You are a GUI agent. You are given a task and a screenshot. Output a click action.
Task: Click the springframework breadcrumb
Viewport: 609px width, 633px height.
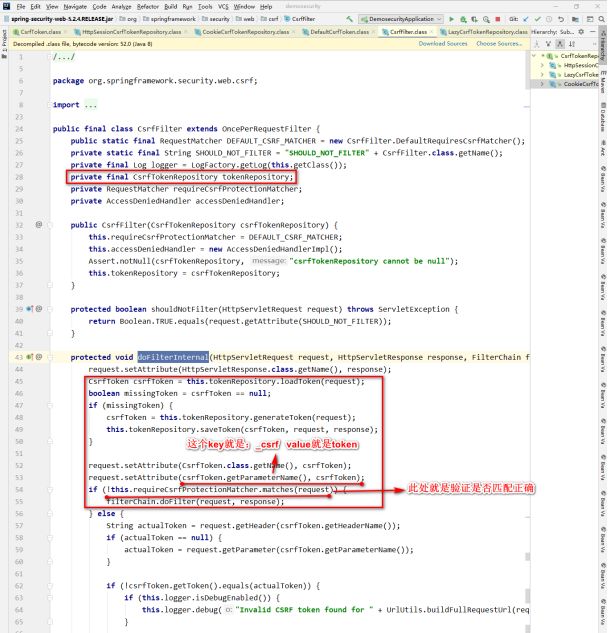coord(170,19)
